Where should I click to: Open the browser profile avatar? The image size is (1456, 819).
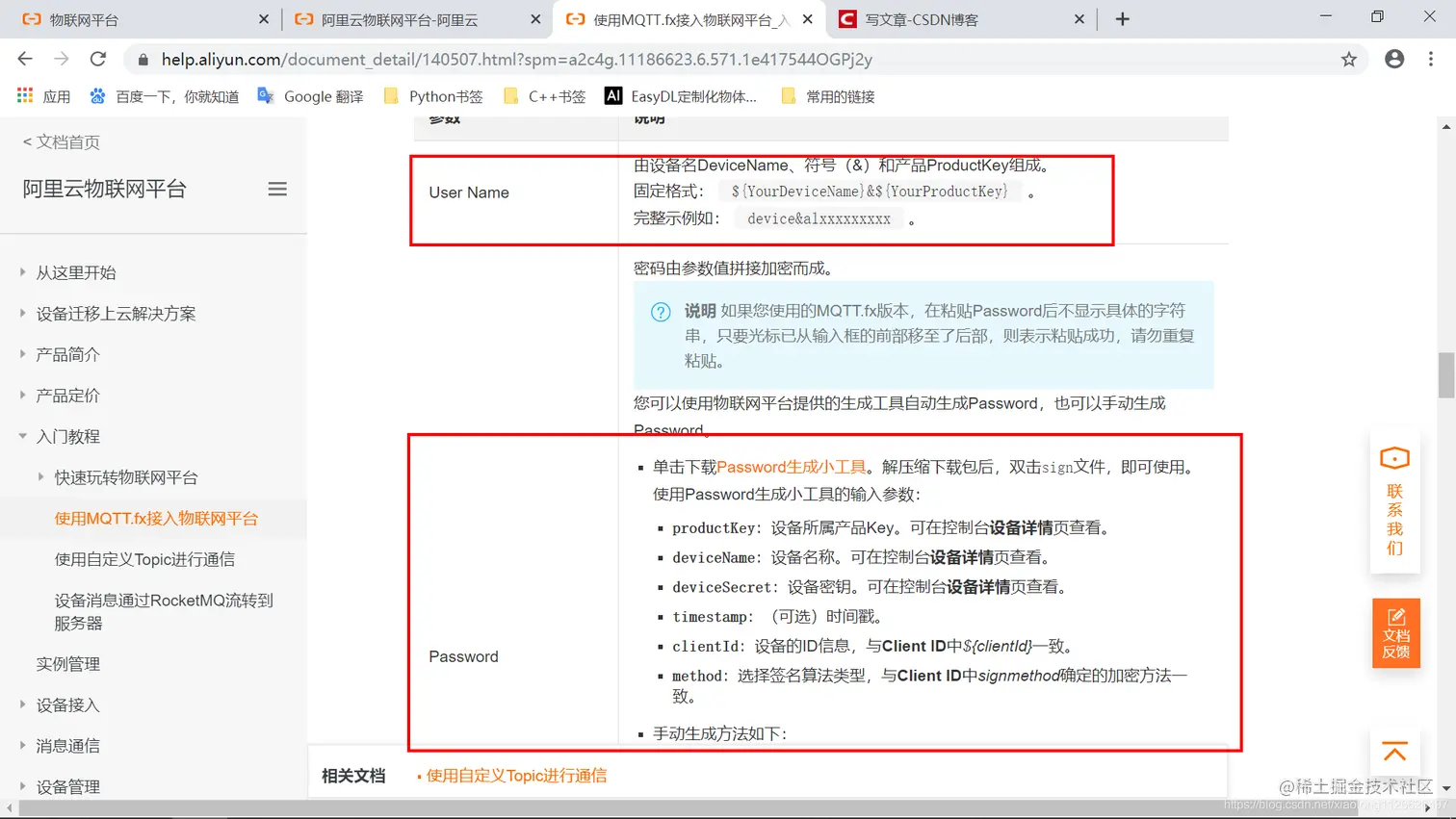(x=1394, y=59)
